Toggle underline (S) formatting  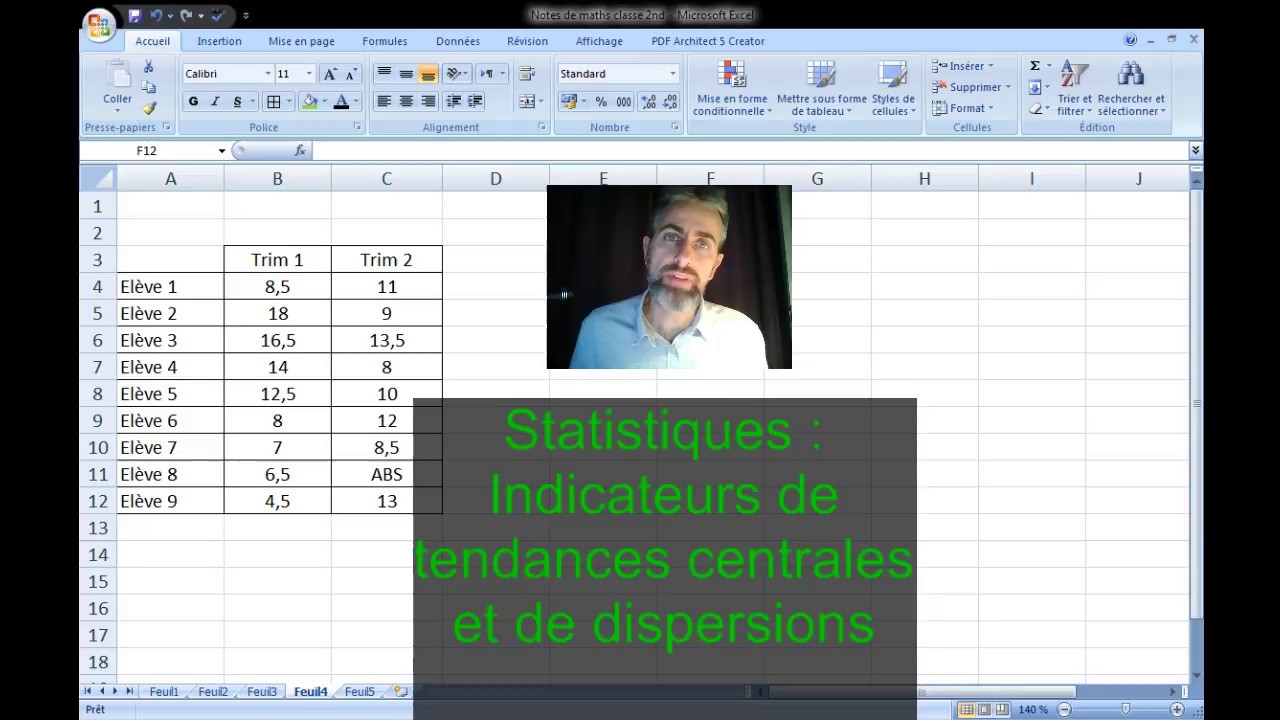click(237, 102)
